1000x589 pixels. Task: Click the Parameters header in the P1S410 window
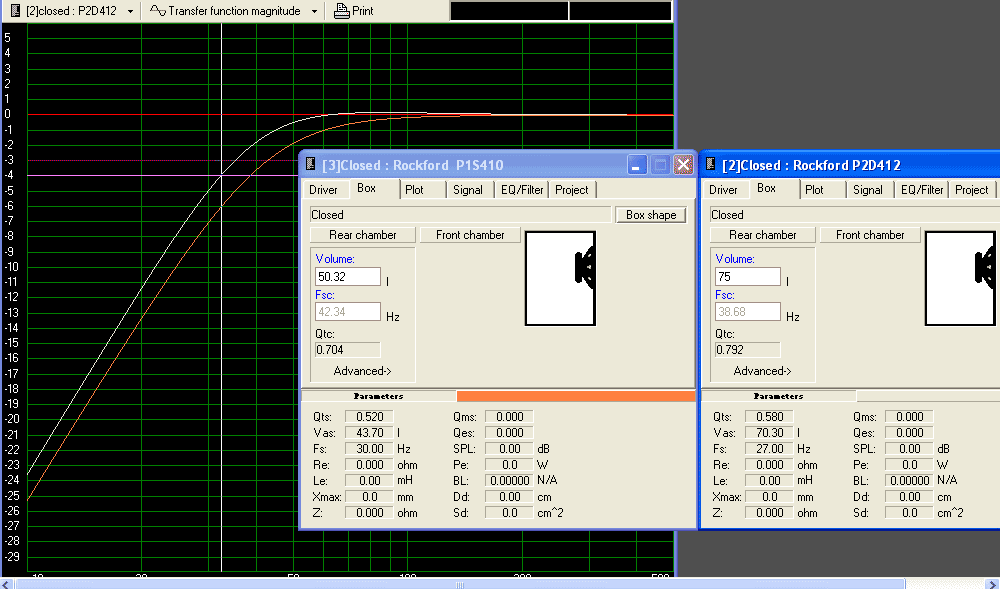click(x=379, y=396)
